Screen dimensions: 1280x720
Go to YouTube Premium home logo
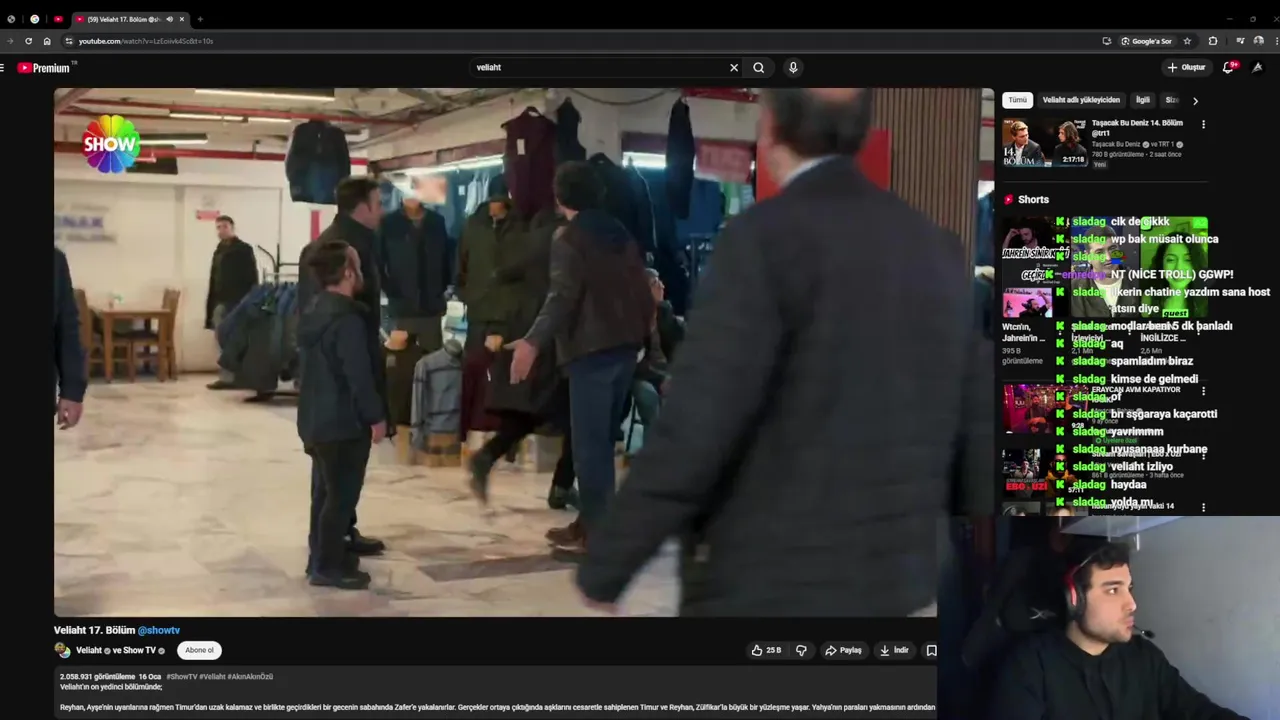point(44,68)
